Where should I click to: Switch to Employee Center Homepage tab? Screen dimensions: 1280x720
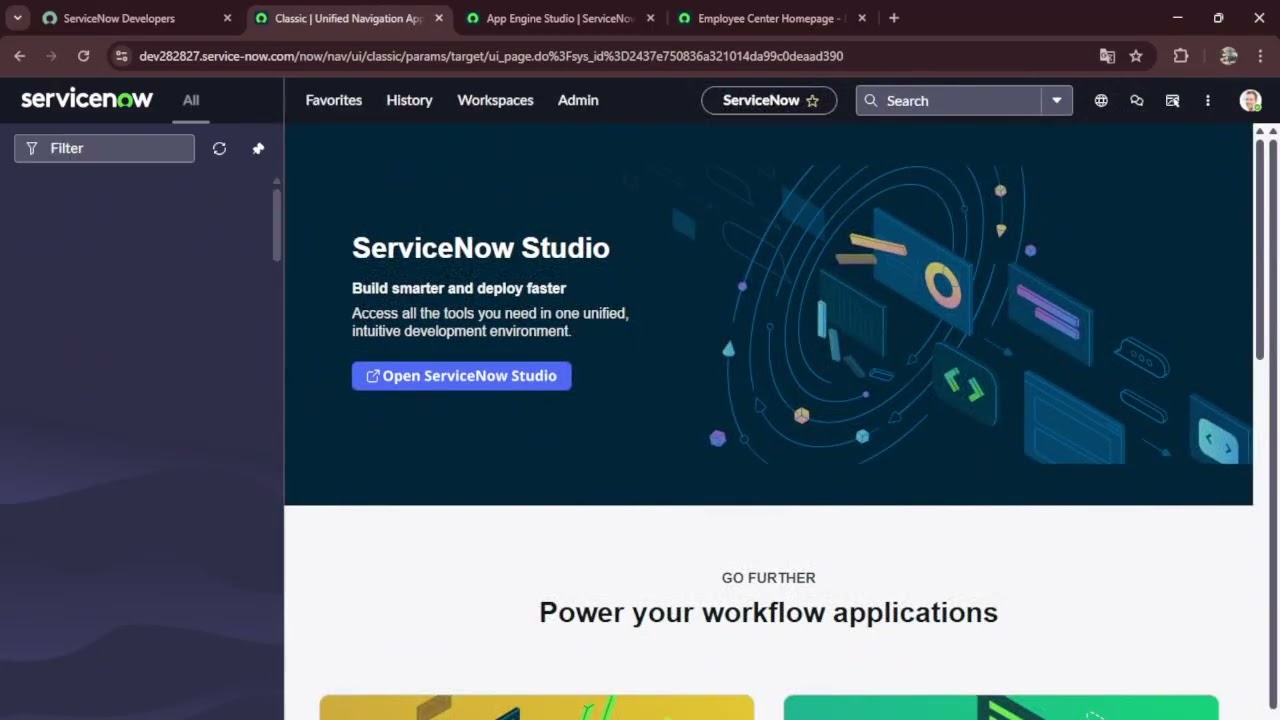pos(771,18)
